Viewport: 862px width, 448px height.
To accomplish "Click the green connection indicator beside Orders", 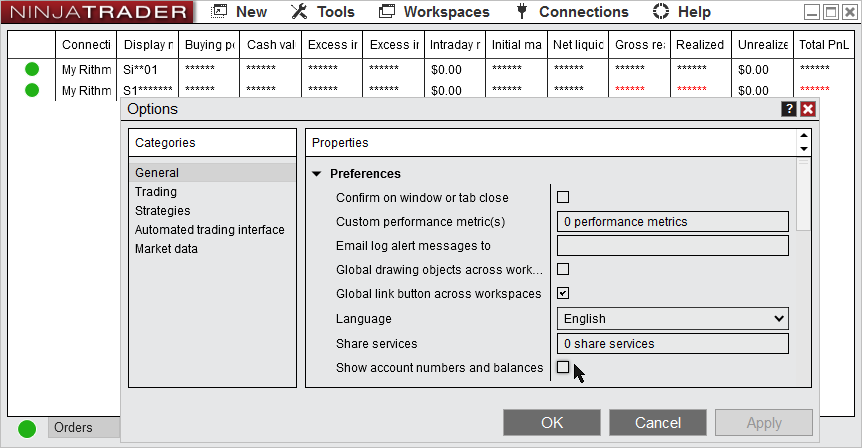I will pos(27,429).
